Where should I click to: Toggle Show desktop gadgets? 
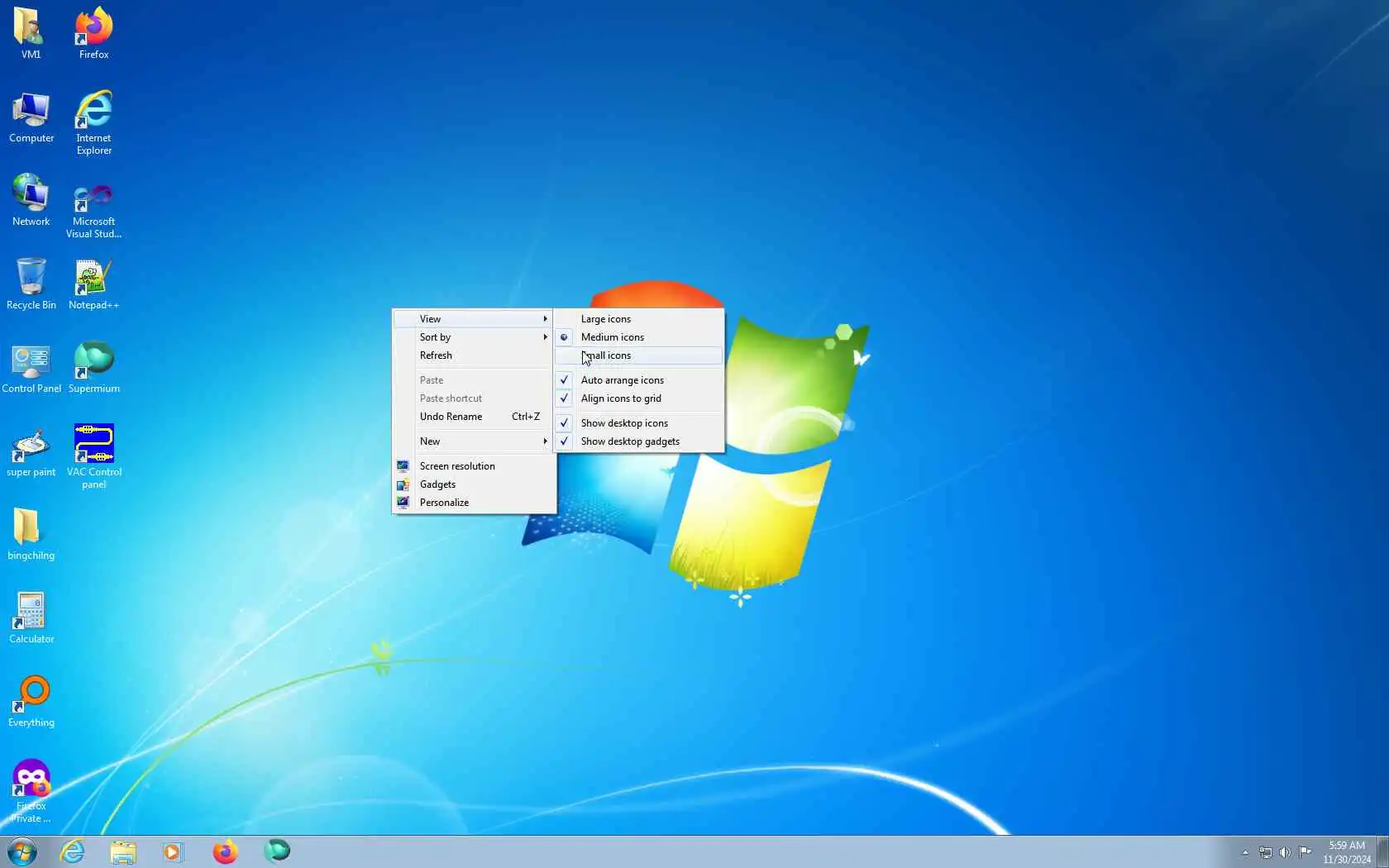(639, 441)
